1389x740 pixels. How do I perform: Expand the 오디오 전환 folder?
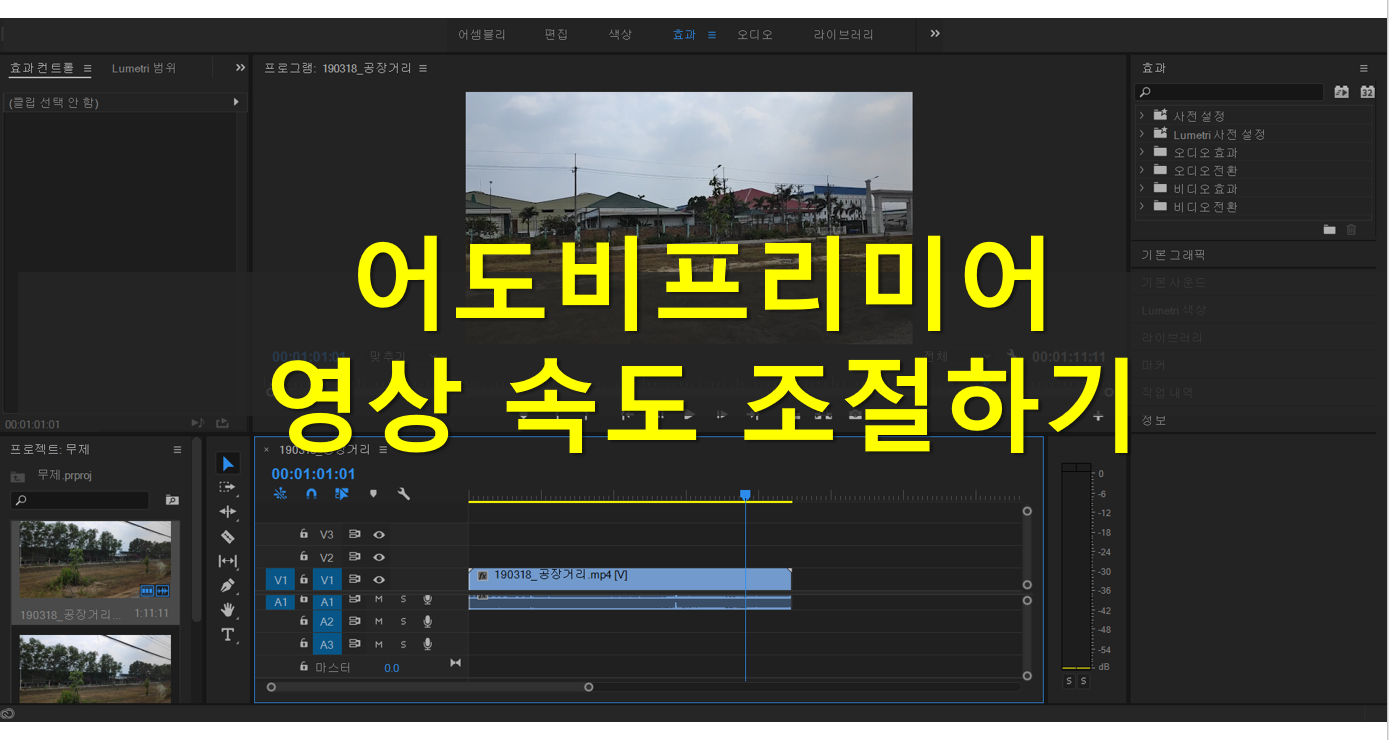point(1142,170)
